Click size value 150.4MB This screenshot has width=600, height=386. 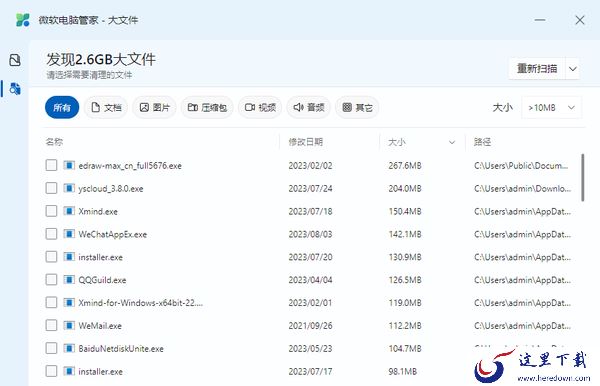[x=405, y=211]
